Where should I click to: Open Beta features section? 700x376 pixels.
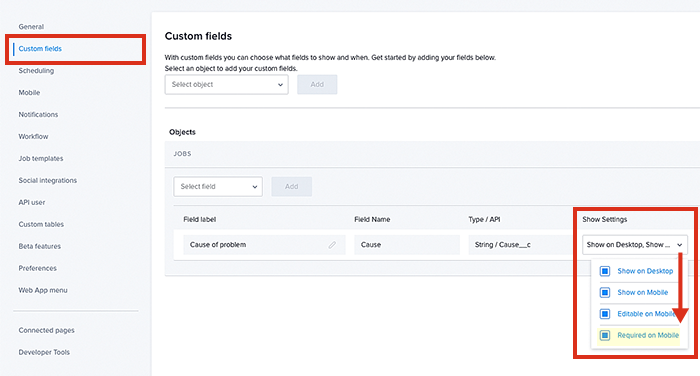tap(40, 246)
